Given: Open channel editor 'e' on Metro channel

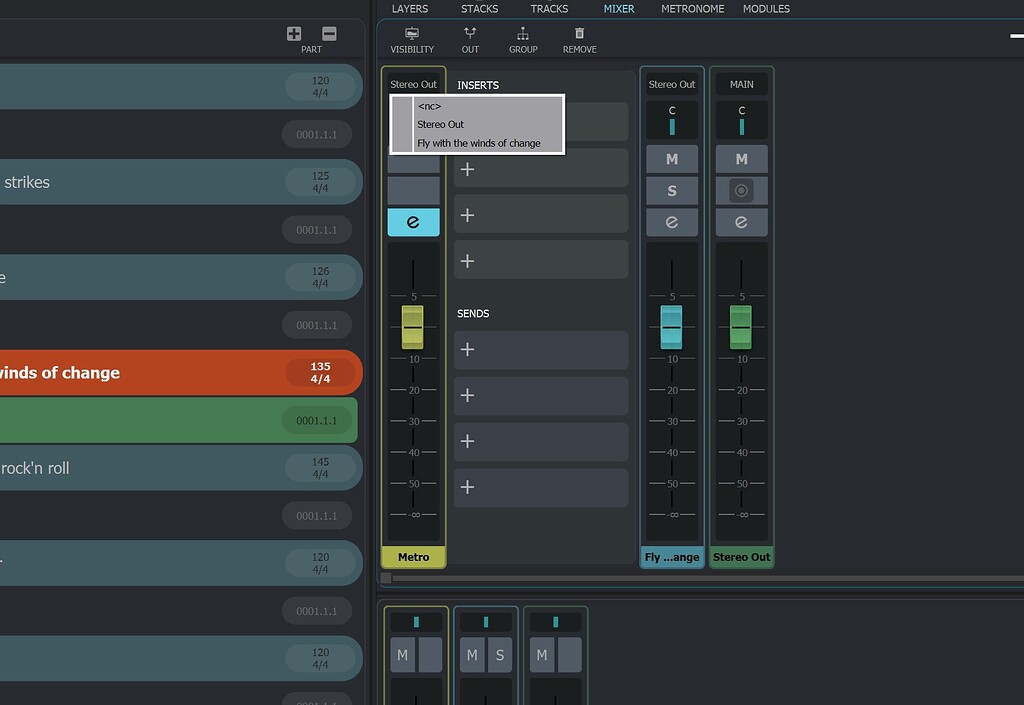Looking at the screenshot, I should click(x=413, y=222).
